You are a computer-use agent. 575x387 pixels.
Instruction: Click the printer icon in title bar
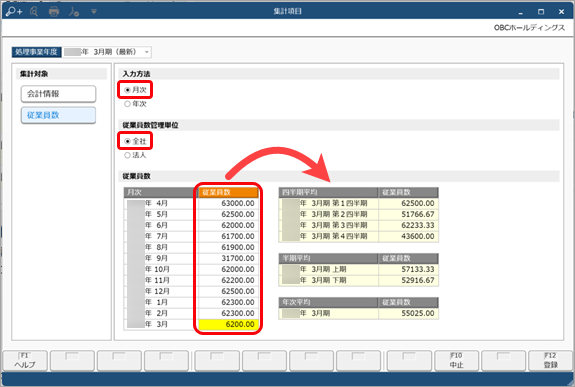coord(54,12)
